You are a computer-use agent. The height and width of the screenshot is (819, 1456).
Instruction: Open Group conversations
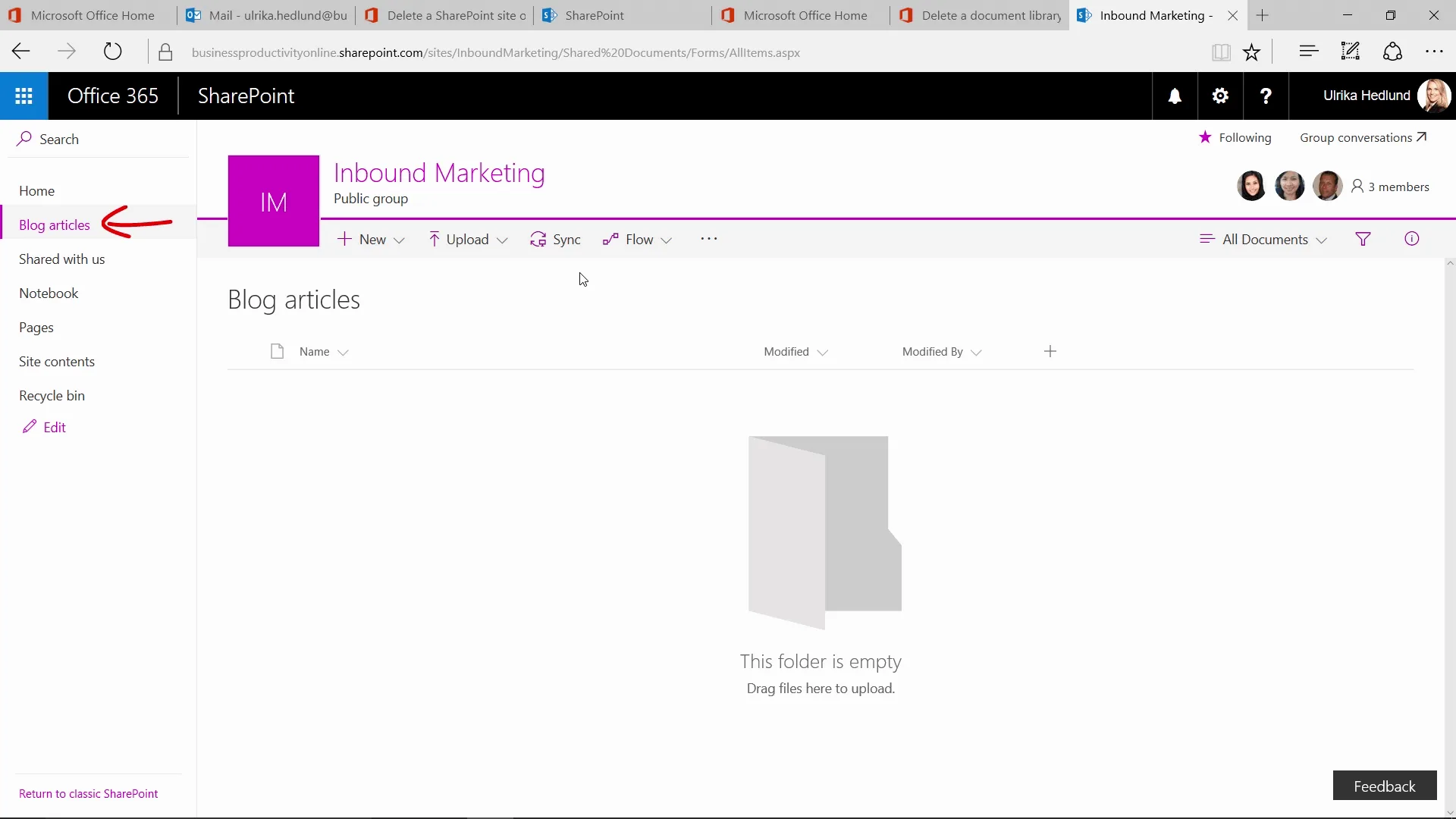1363,137
